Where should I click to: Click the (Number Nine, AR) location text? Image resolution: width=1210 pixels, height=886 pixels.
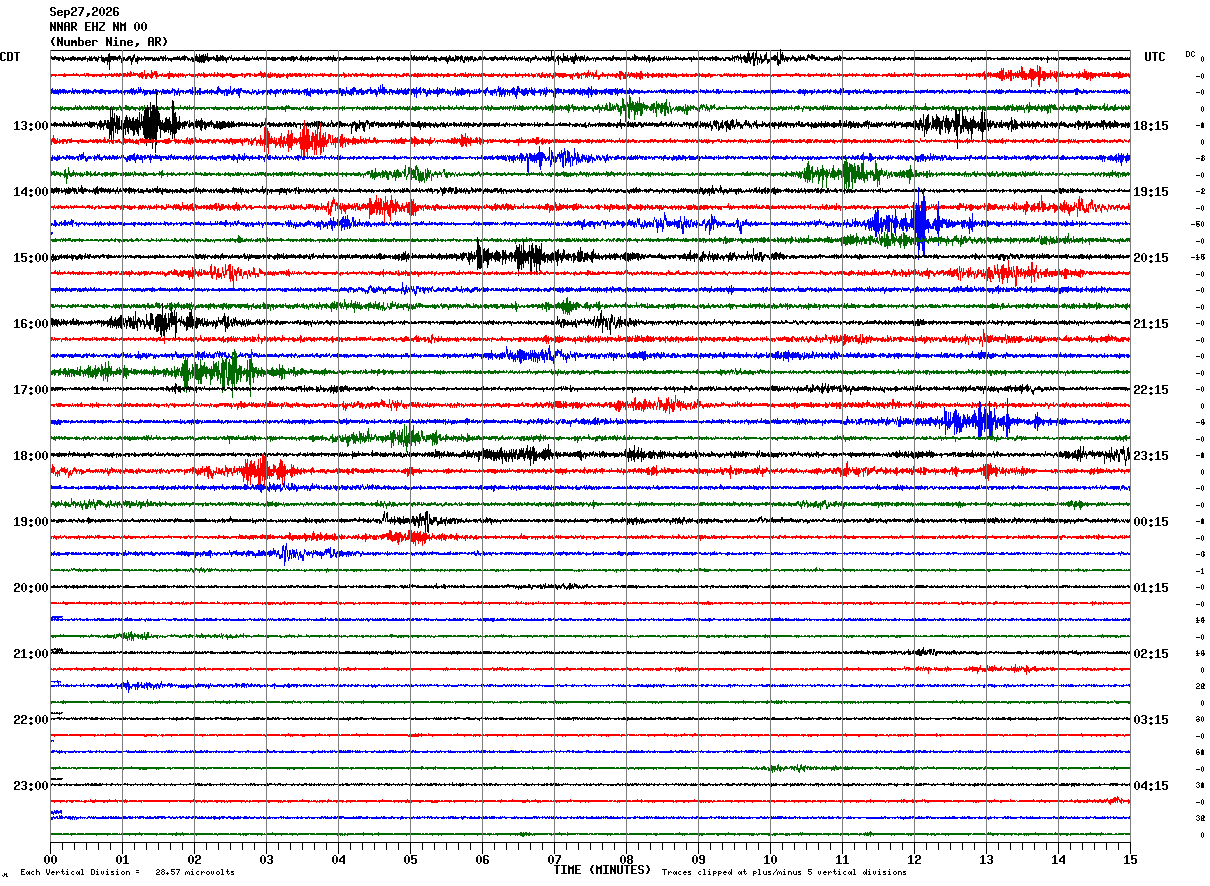(x=109, y=42)
